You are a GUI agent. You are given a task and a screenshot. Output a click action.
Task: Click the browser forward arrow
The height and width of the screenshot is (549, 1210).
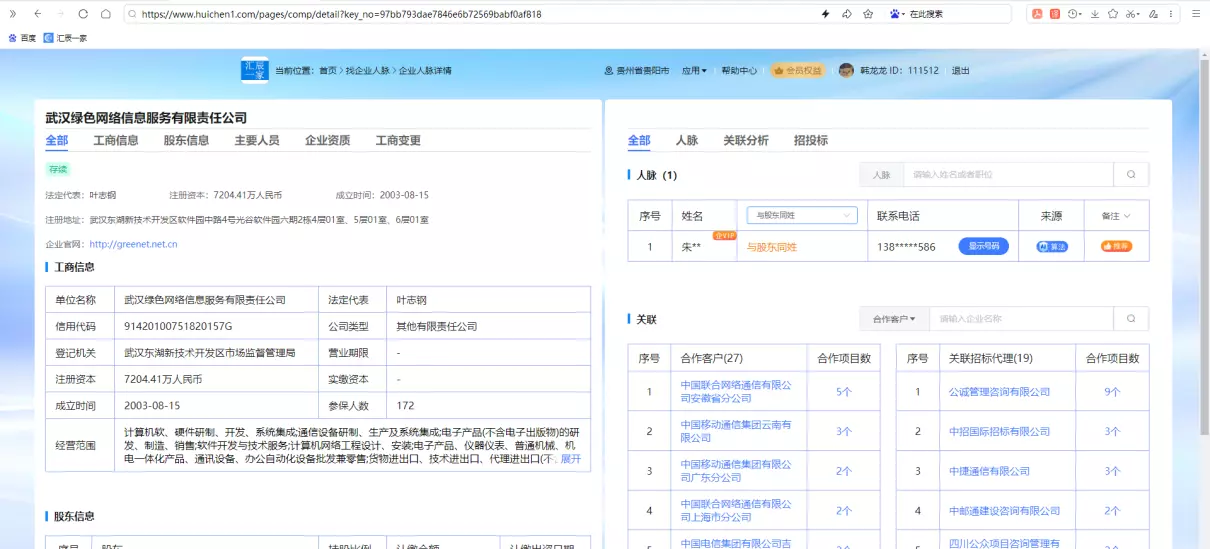60,14
